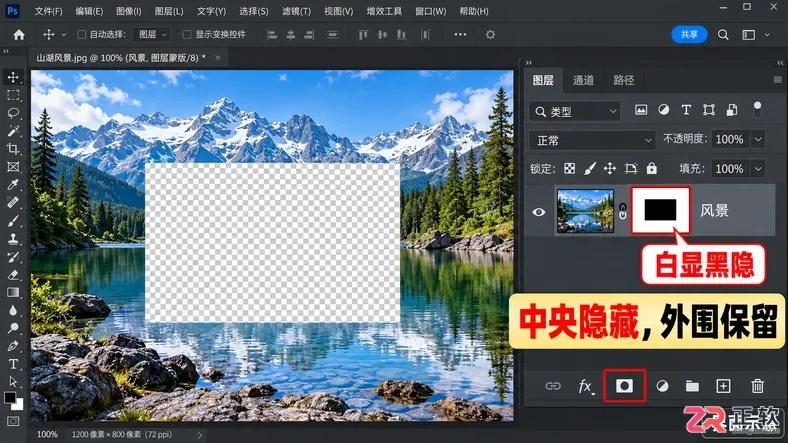Select the Horizontal Type tool
The height and width of the screenshot is (443, 788).
(x=13, y=364)
